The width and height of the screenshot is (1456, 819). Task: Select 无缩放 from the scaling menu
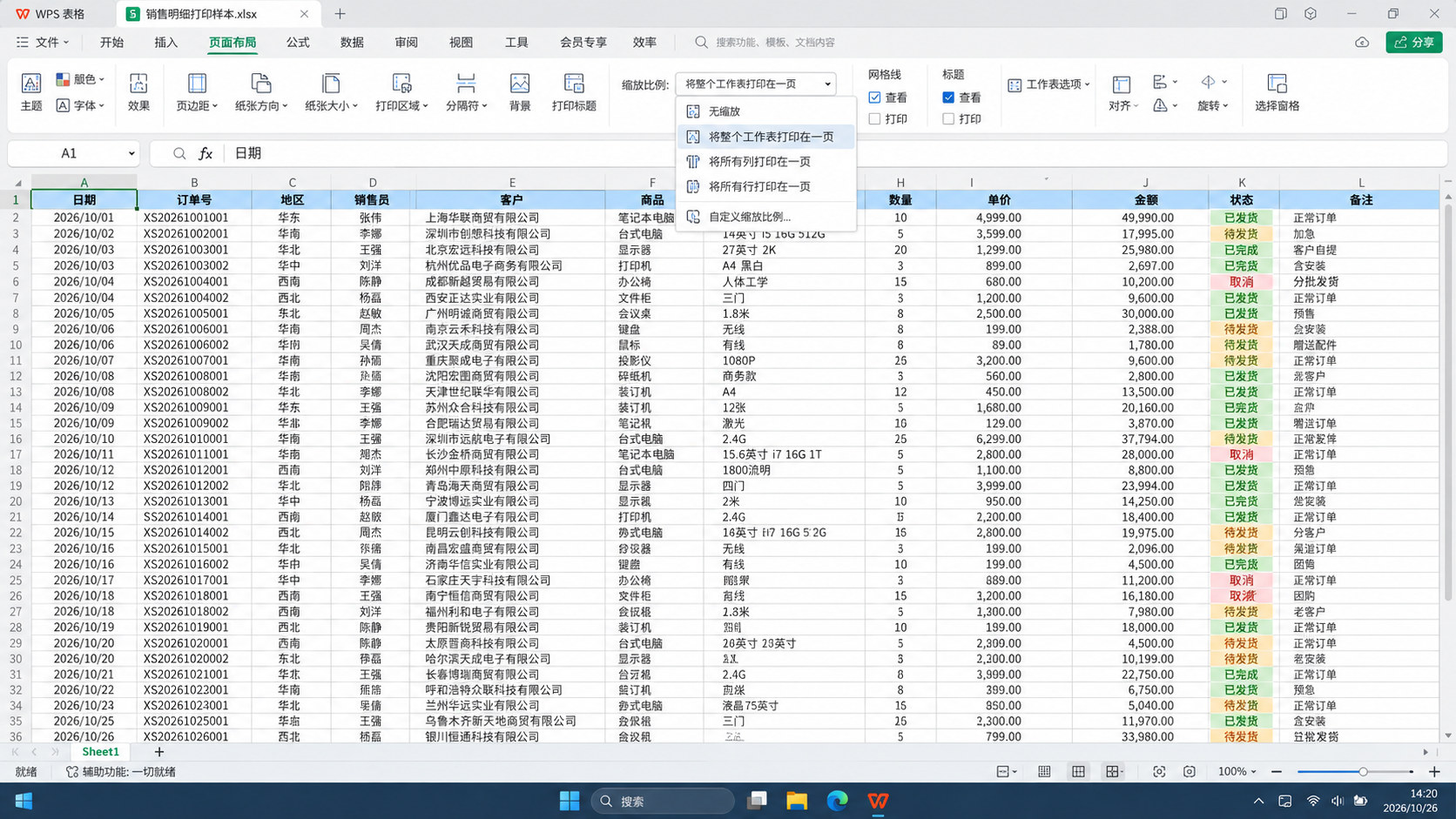click(766, 111)
